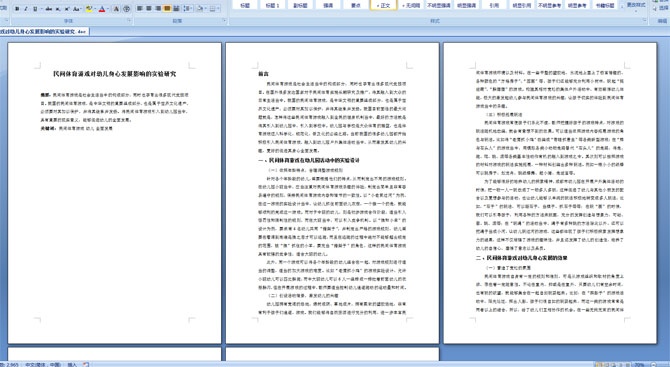Toggle Bold formatting in the ribbon
Screen dimensions: 670x367
click(17, 9)
